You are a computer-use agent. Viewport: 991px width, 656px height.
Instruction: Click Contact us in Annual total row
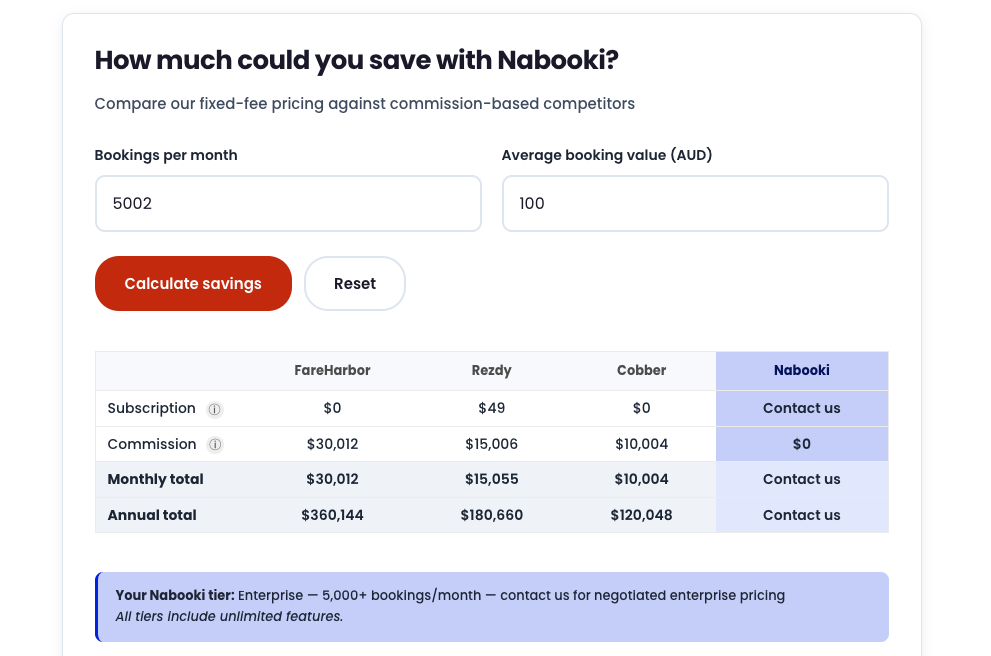[802, 515]
